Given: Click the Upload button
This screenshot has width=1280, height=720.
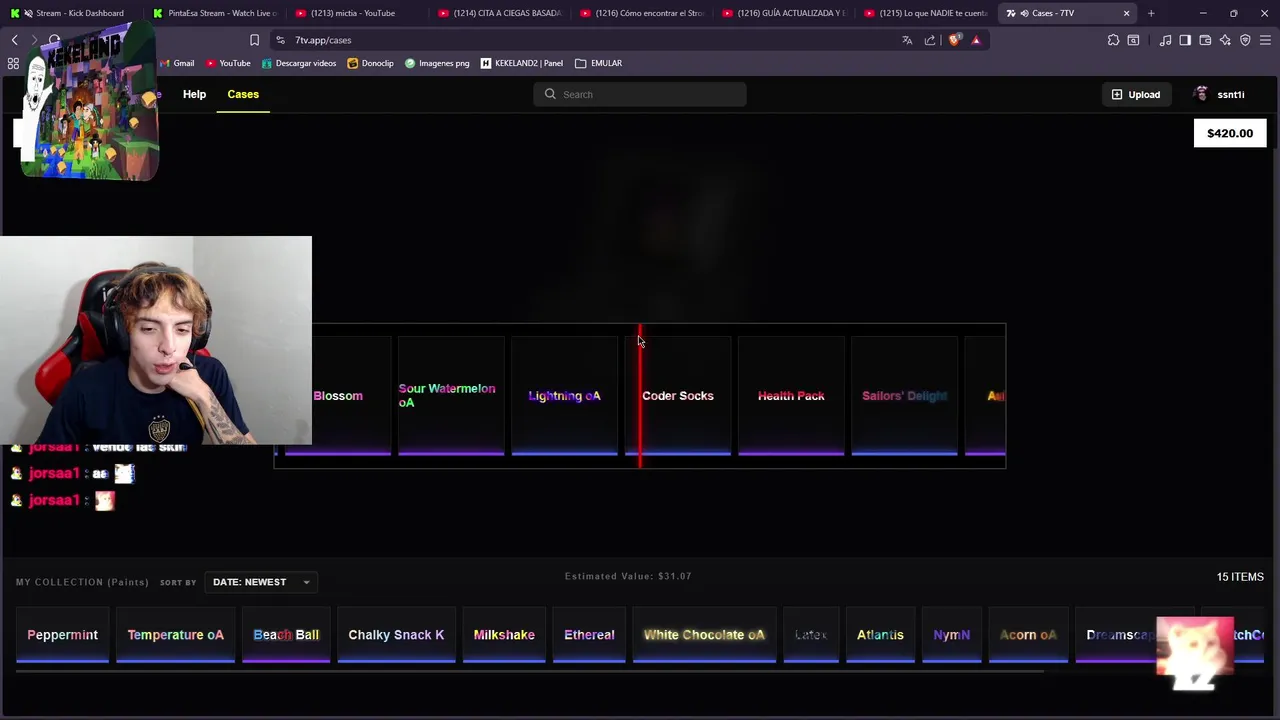Looking at the screenshot, I should click(x=1136, y=94).
